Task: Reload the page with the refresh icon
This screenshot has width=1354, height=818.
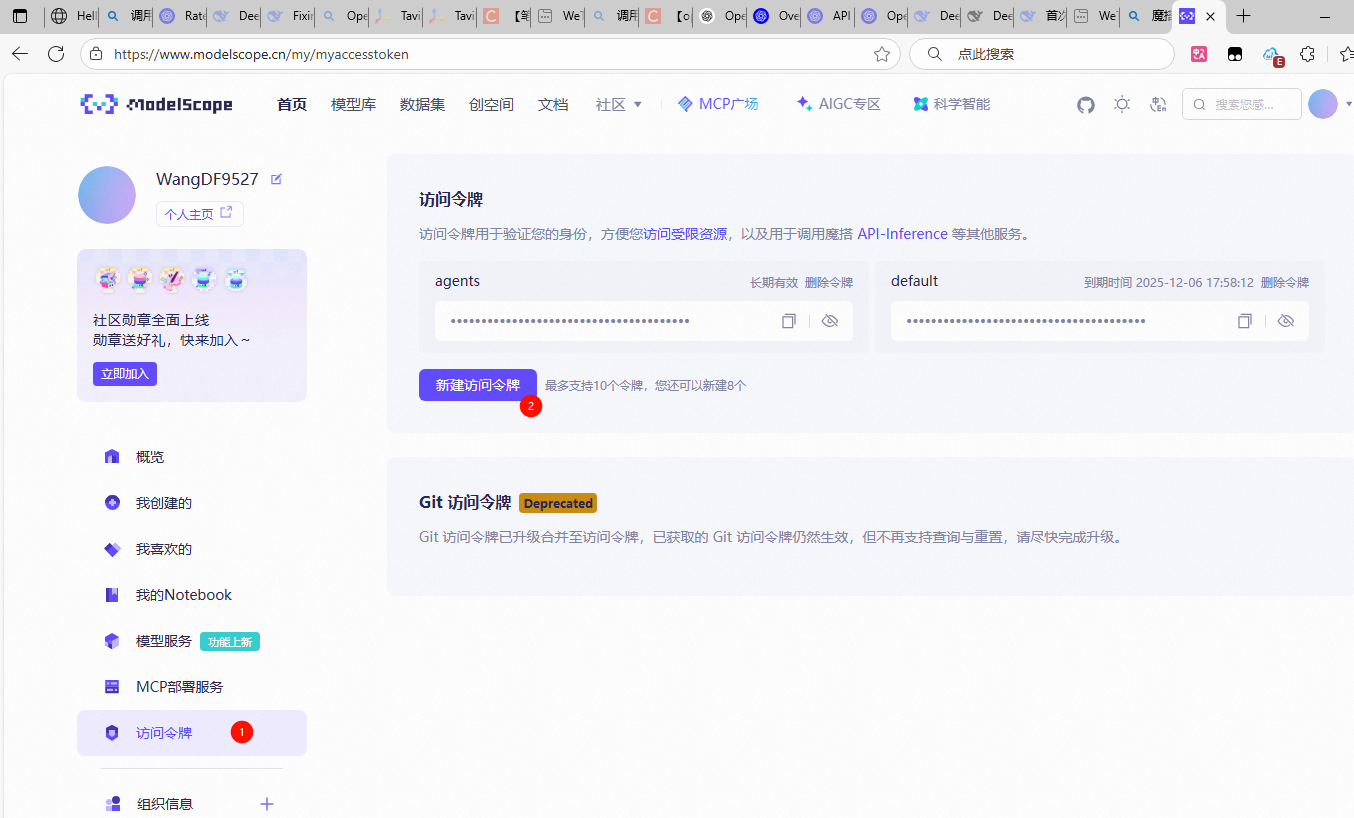Action: [56, 54]
